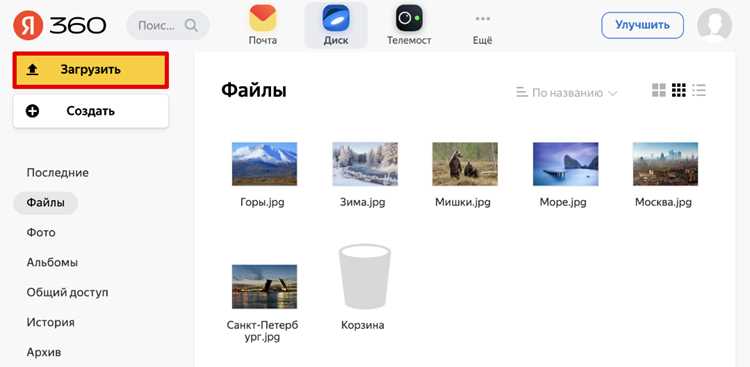
Task: Switch to large tiles view
Action: pos(659,90)
